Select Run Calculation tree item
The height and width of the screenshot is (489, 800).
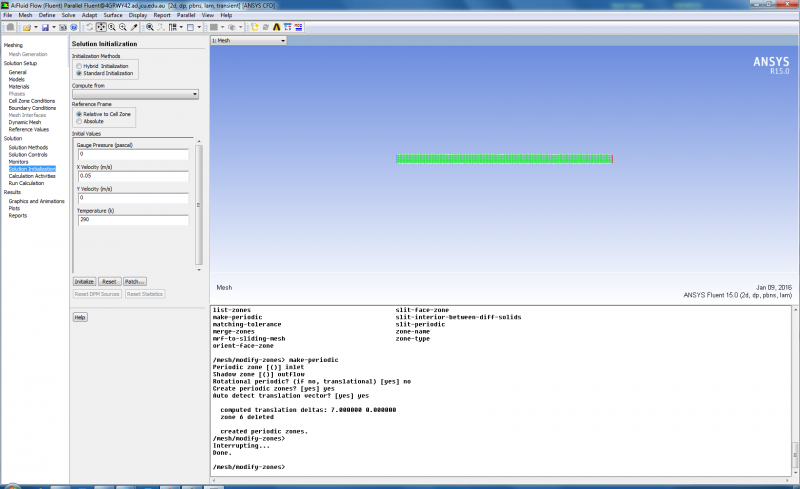click(x=26, y=183)
